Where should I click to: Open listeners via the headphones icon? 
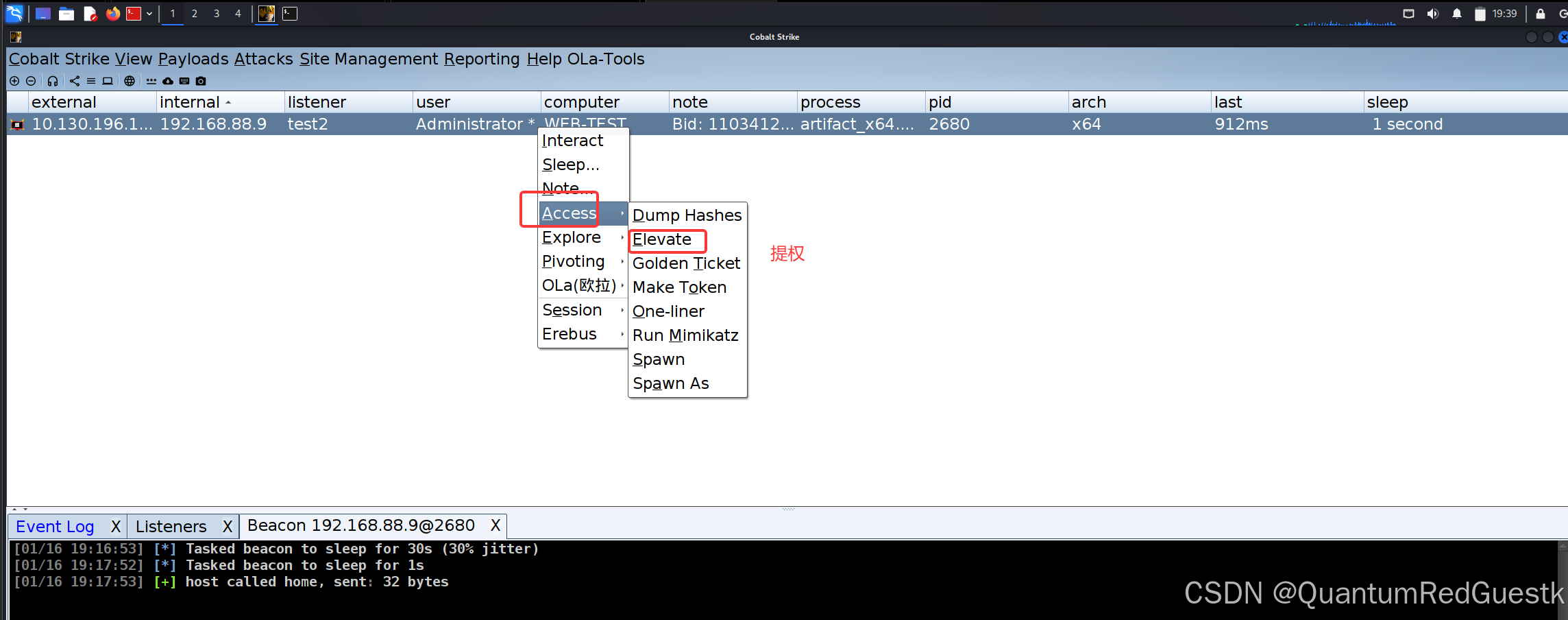(x=53, y=81)
